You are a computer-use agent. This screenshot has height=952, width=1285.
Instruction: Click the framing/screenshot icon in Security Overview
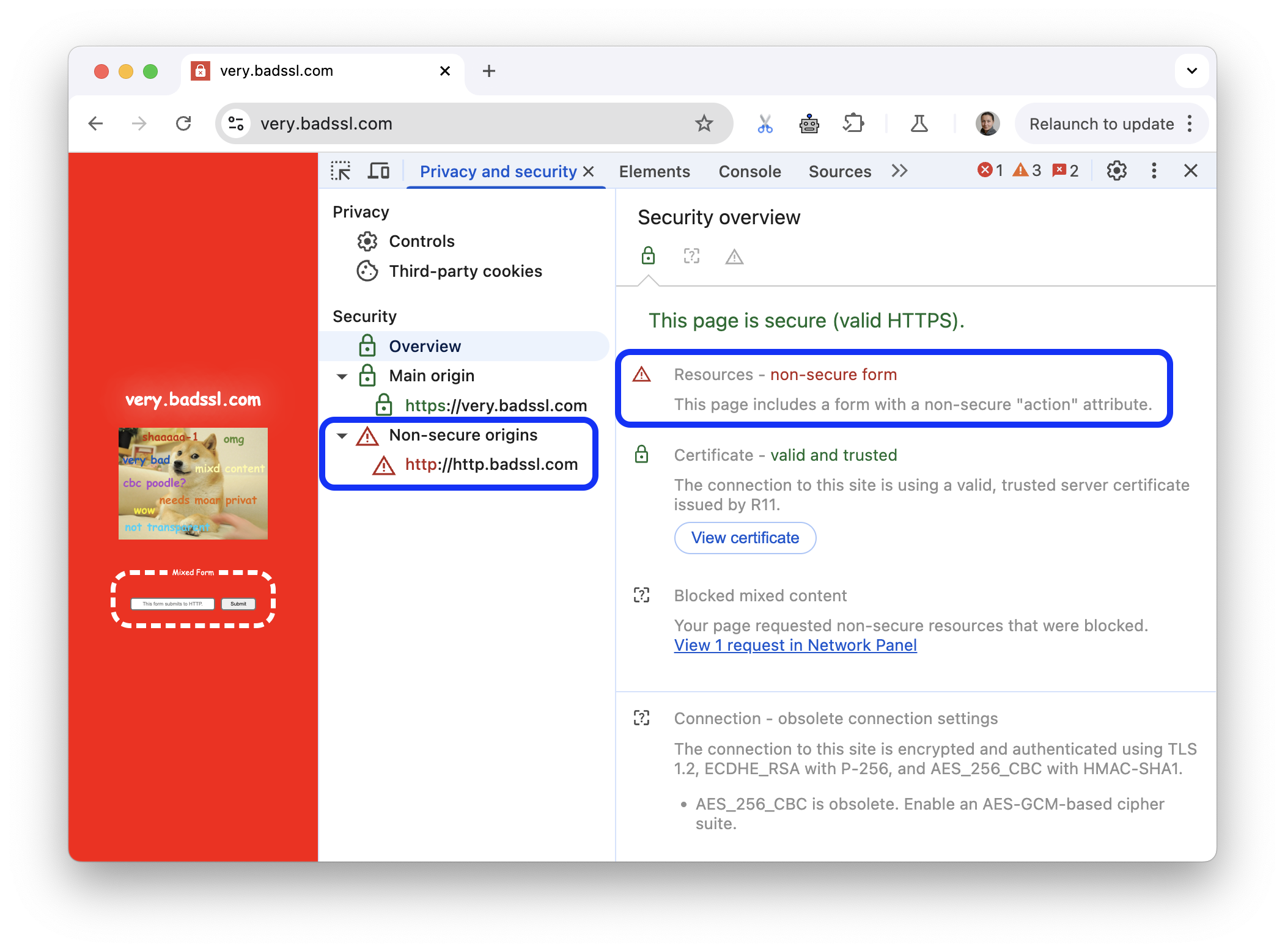click(x=693, y=256)
